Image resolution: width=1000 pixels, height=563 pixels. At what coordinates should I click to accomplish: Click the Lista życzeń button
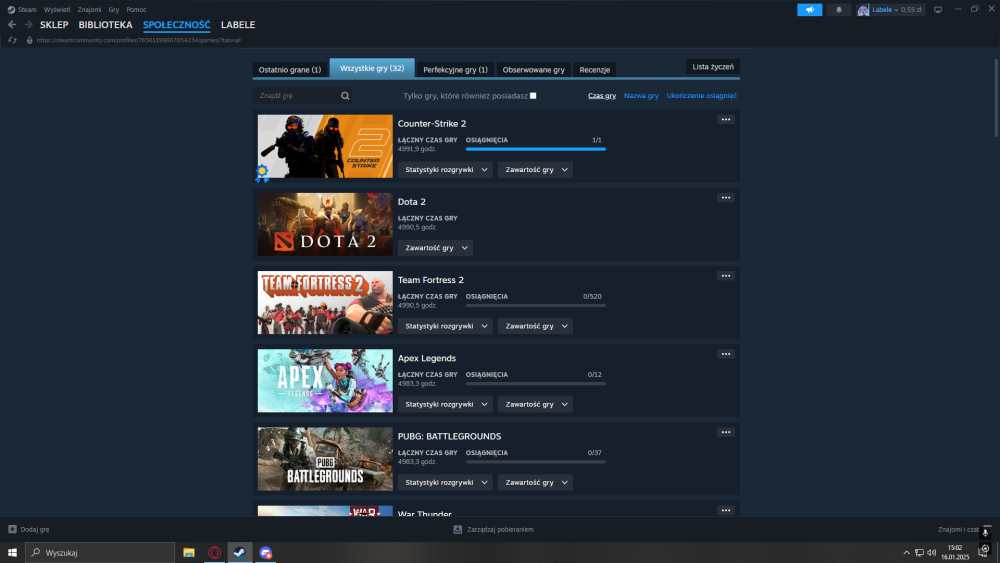click(713, 66)
